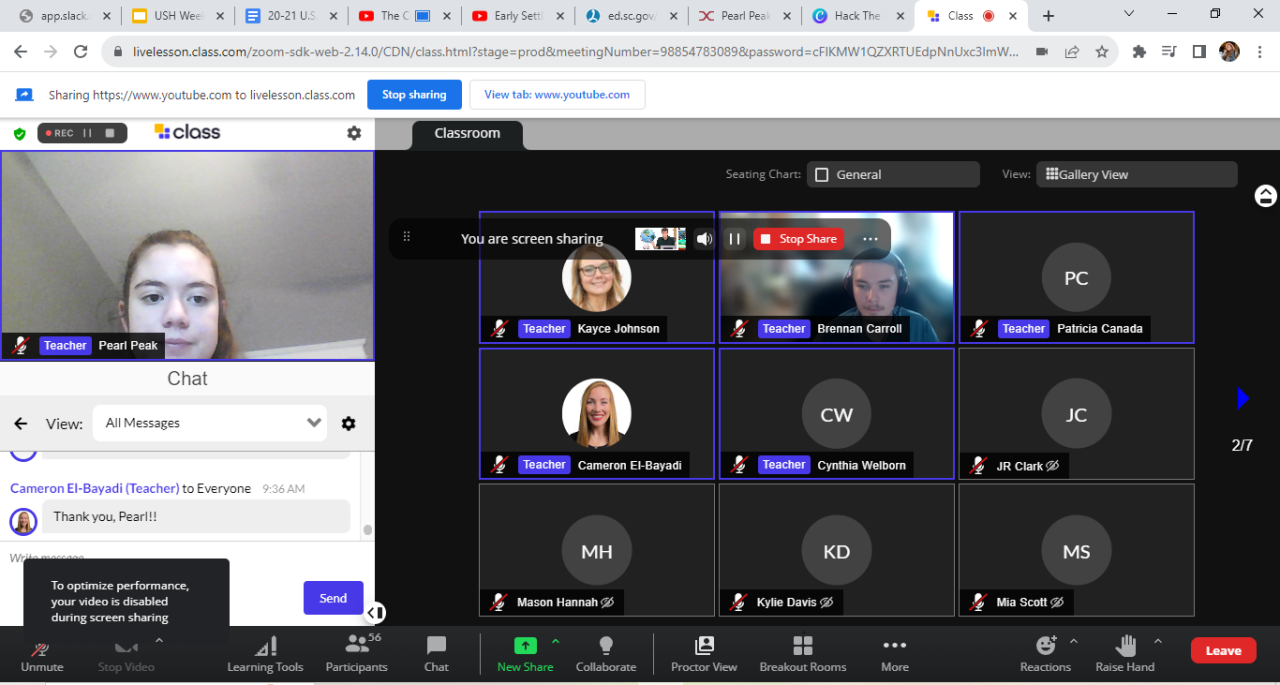
Task: Open chat settings gear next to All Messages
Action: point(348,423)
